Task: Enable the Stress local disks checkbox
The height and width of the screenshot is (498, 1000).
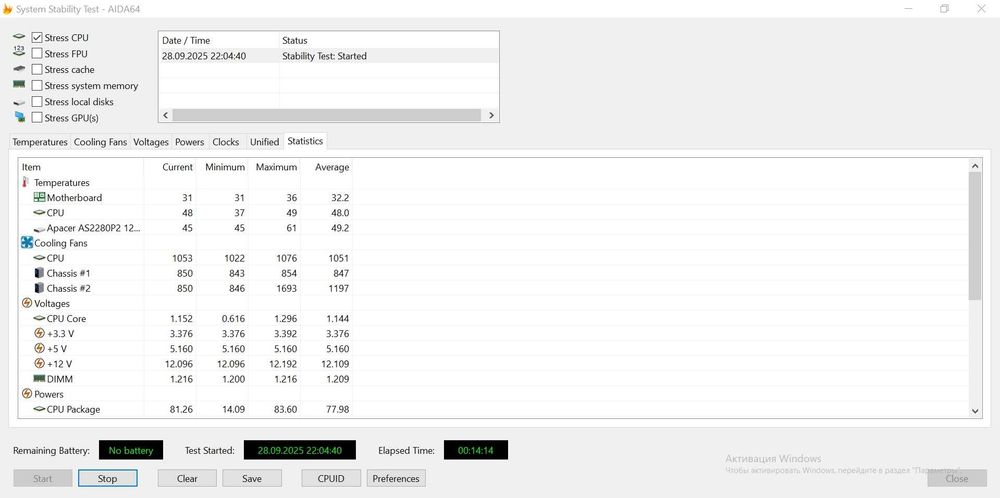Action: (37, 101)
